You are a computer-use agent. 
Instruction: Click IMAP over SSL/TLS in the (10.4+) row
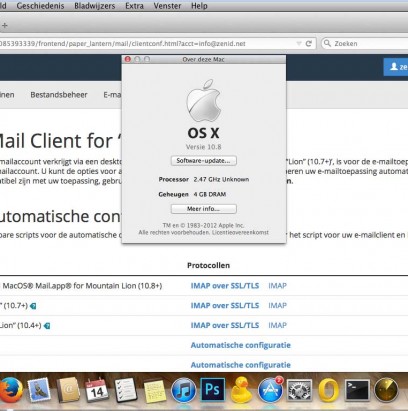point(225,325)
